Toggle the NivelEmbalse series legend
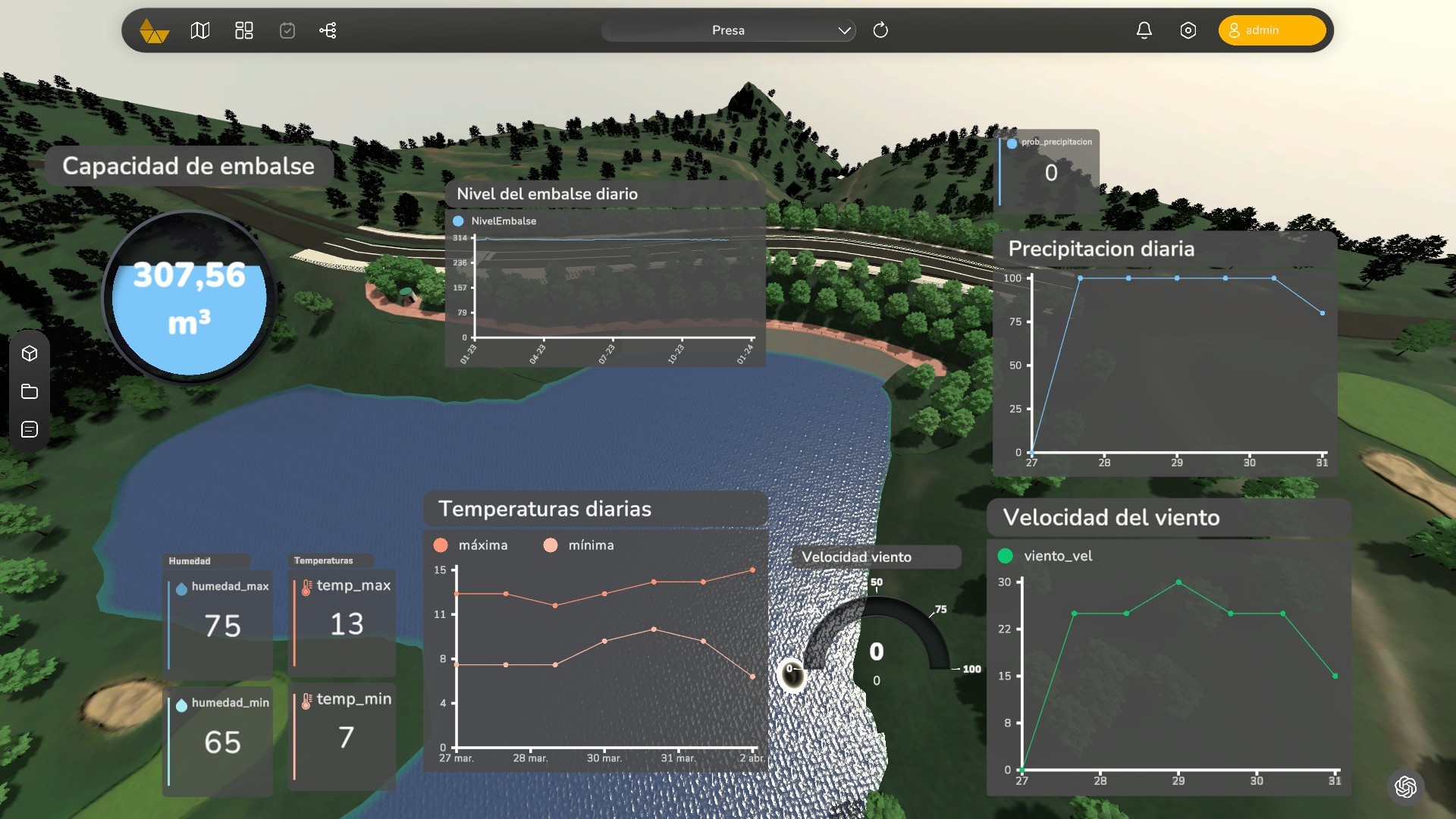 click(457, 221)
